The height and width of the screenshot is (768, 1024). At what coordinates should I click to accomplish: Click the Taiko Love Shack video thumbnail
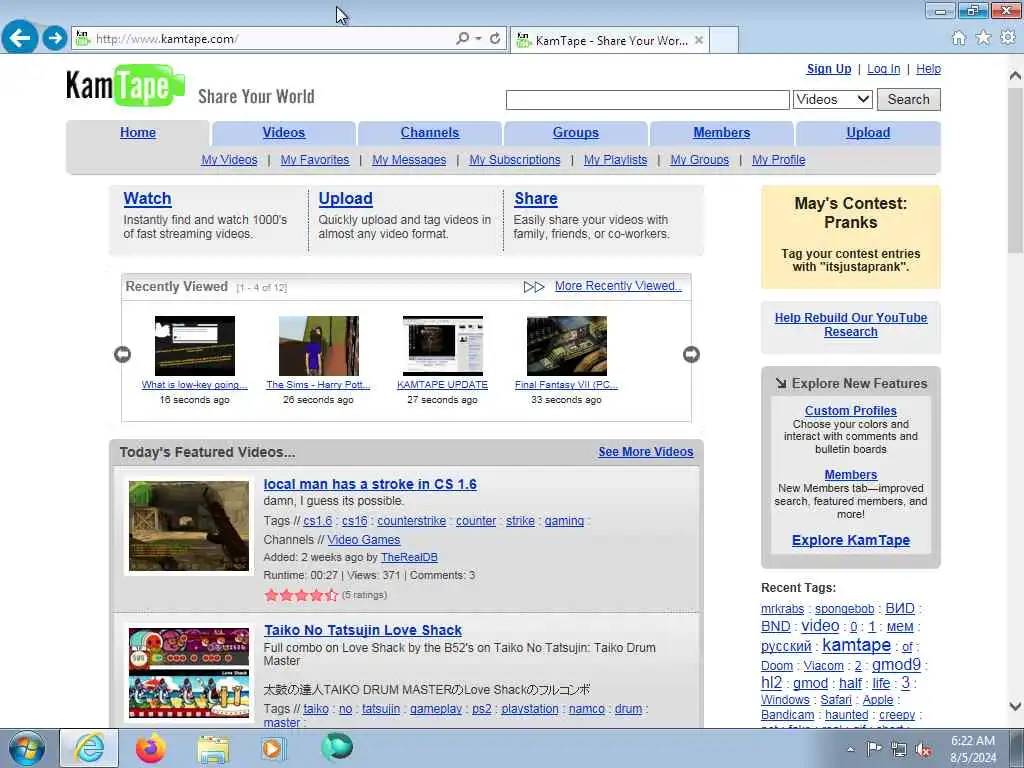[189, 673]
